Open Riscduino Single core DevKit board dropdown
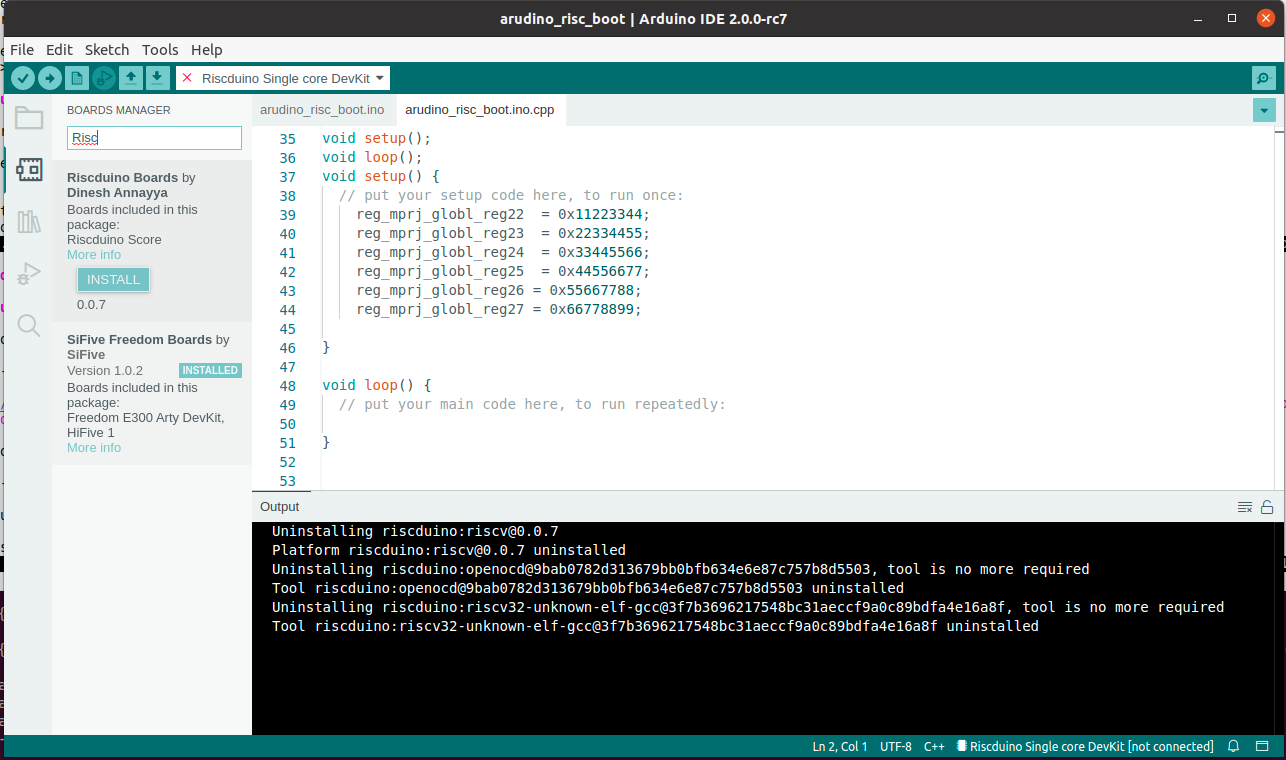This screenshot has height=760, width=1286. click(283, 78)
